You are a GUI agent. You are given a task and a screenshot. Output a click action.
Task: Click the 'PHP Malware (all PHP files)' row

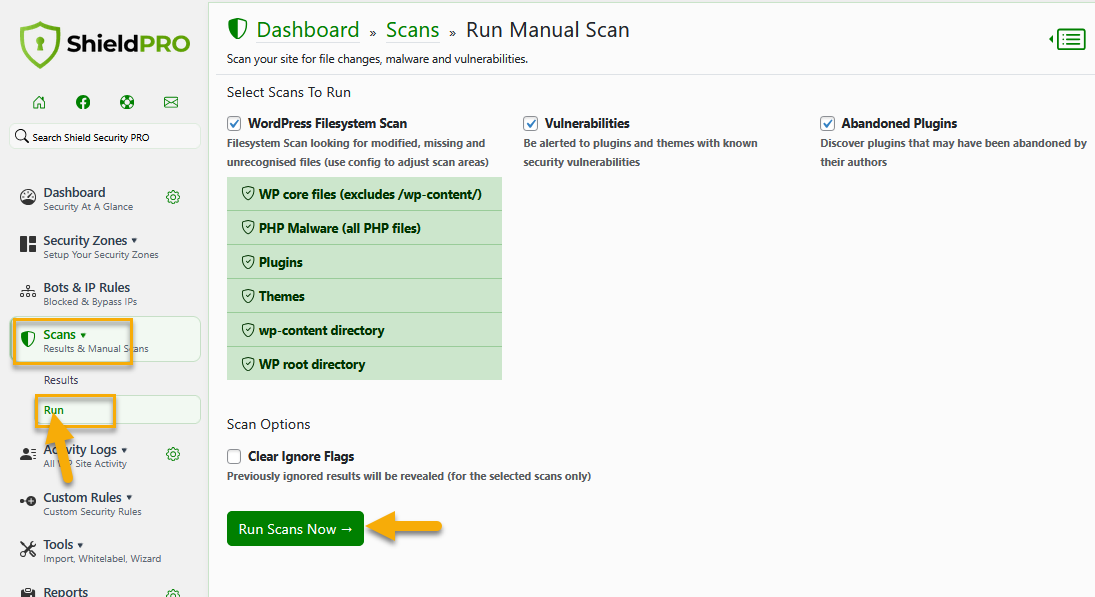pyautogui.click(x=365, y=228)
